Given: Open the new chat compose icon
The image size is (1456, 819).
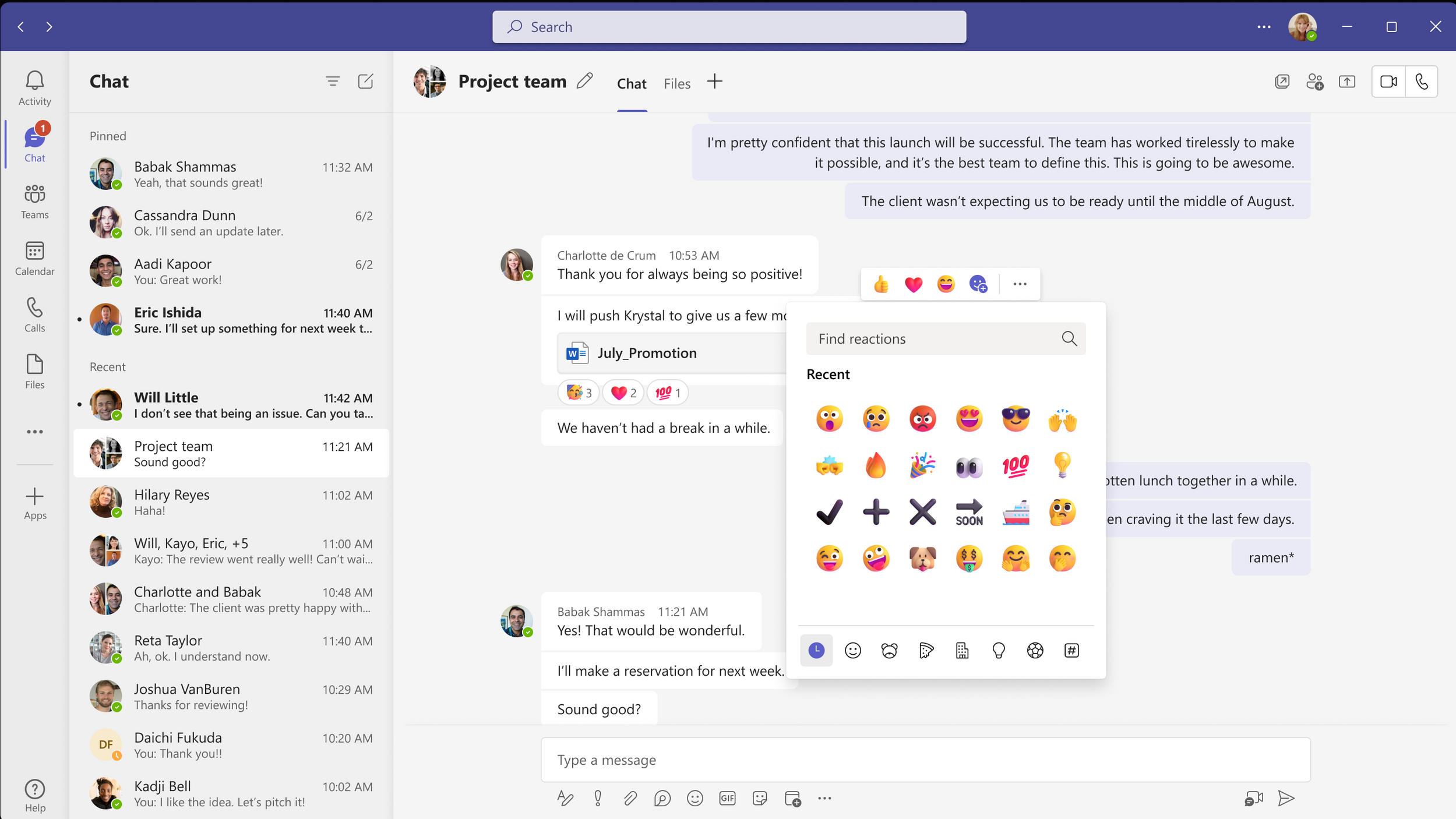Looking at the screenshot, I should pos(365,81).
